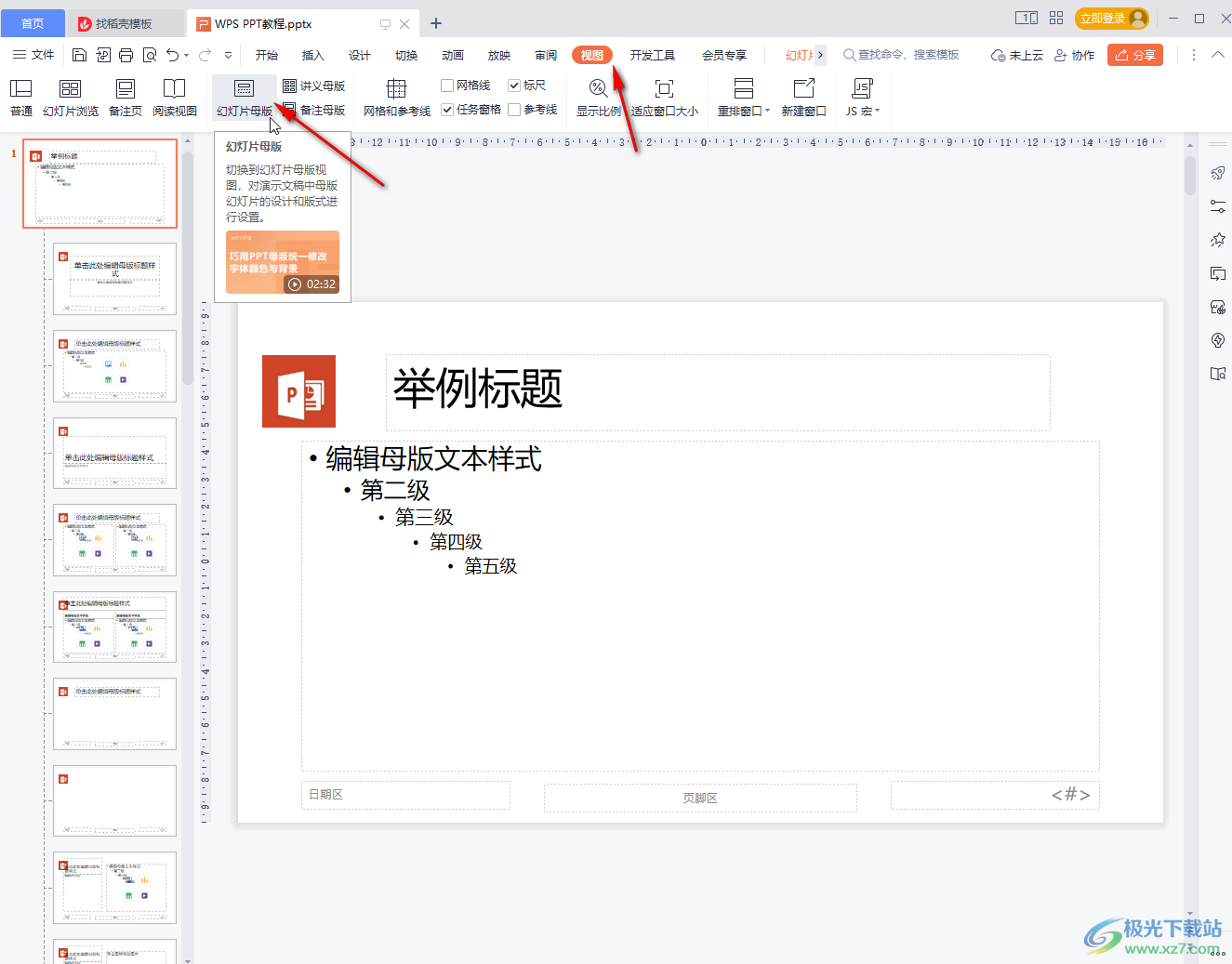Enable the 网格线 gridlines checkbox
The image size is (1232, 964).
[447, 86]
